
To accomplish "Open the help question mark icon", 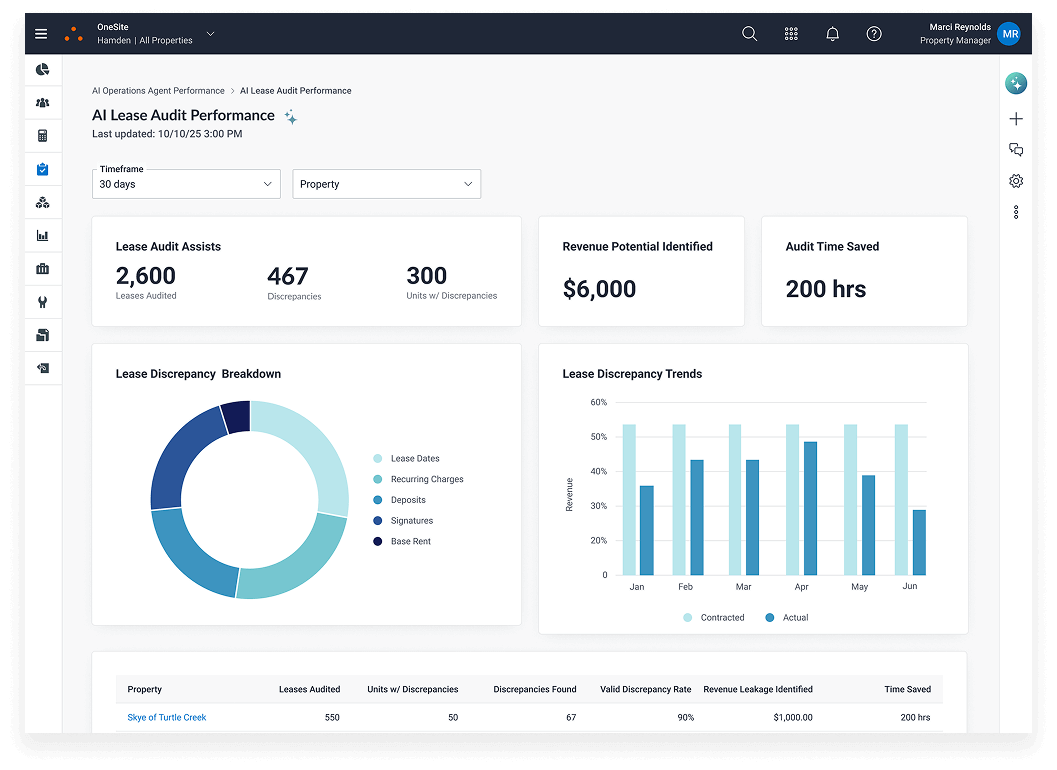I will click(874, 34).
